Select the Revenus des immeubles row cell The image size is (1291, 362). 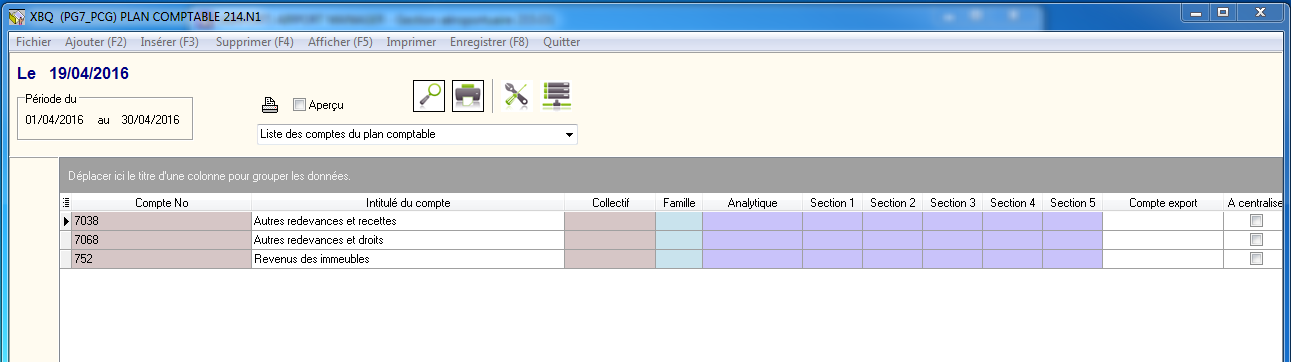click(408, 259)
